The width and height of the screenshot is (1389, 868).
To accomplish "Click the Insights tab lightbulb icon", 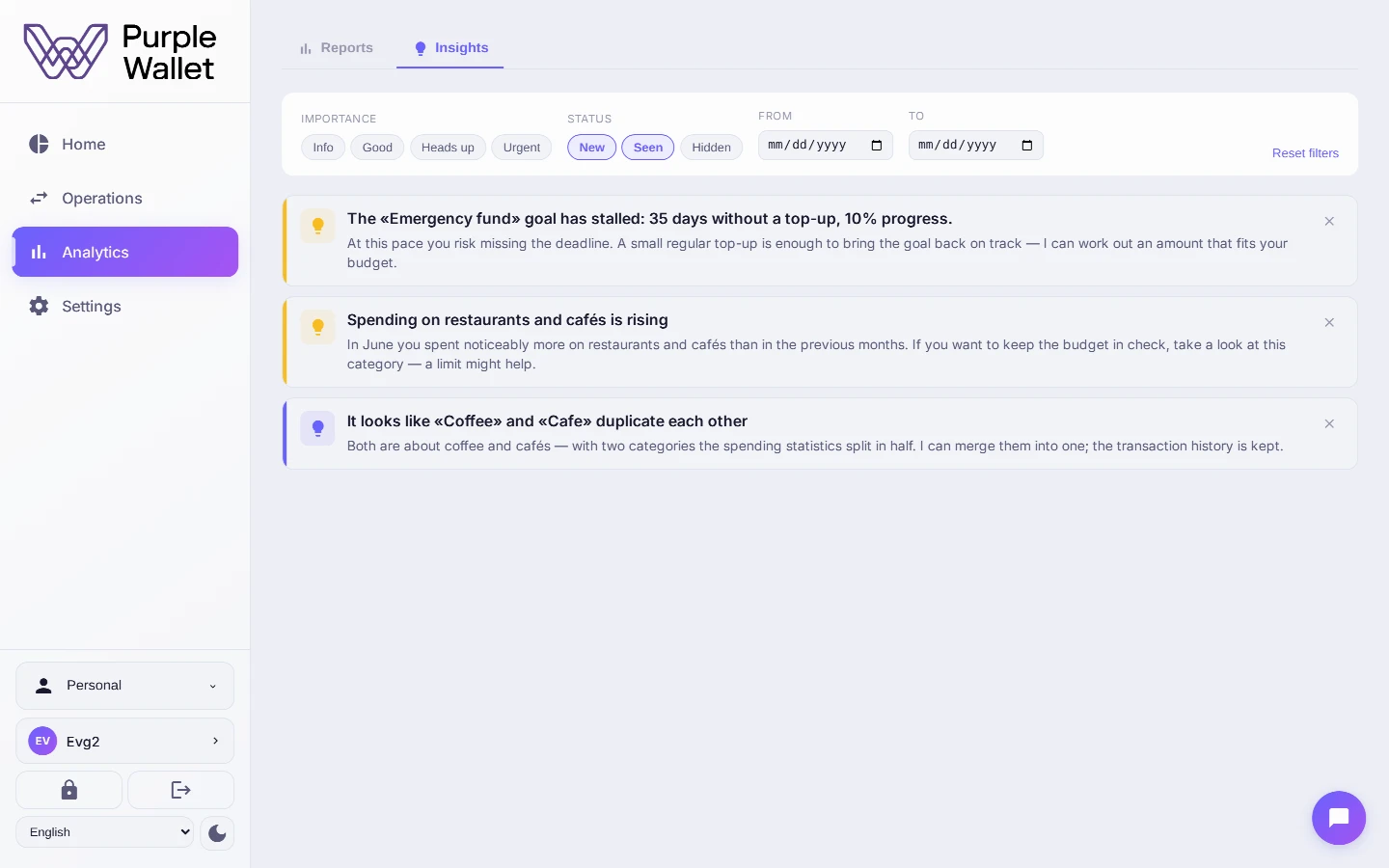I will tap(421, 48).
